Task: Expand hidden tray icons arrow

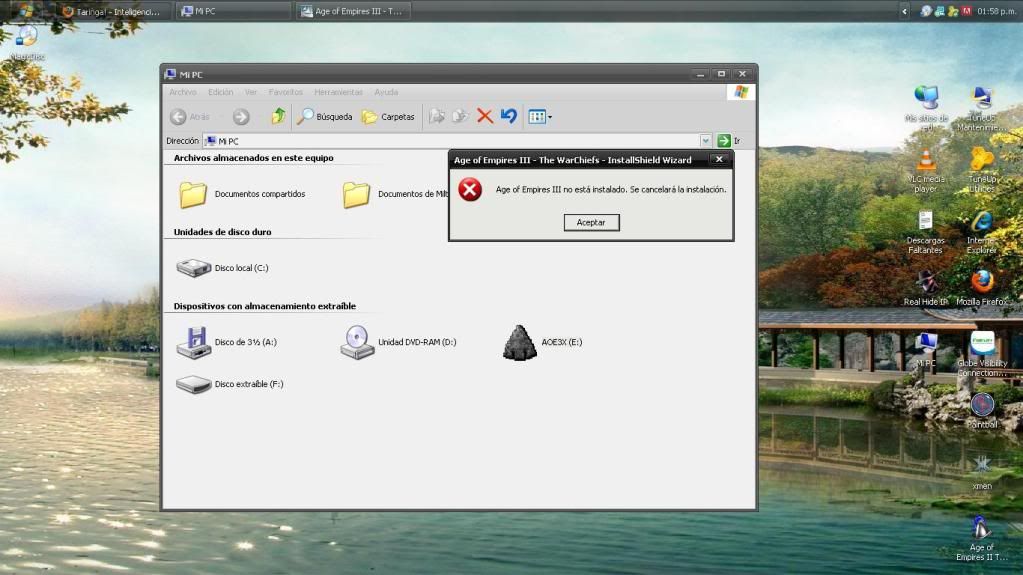Action: (904, 11)
